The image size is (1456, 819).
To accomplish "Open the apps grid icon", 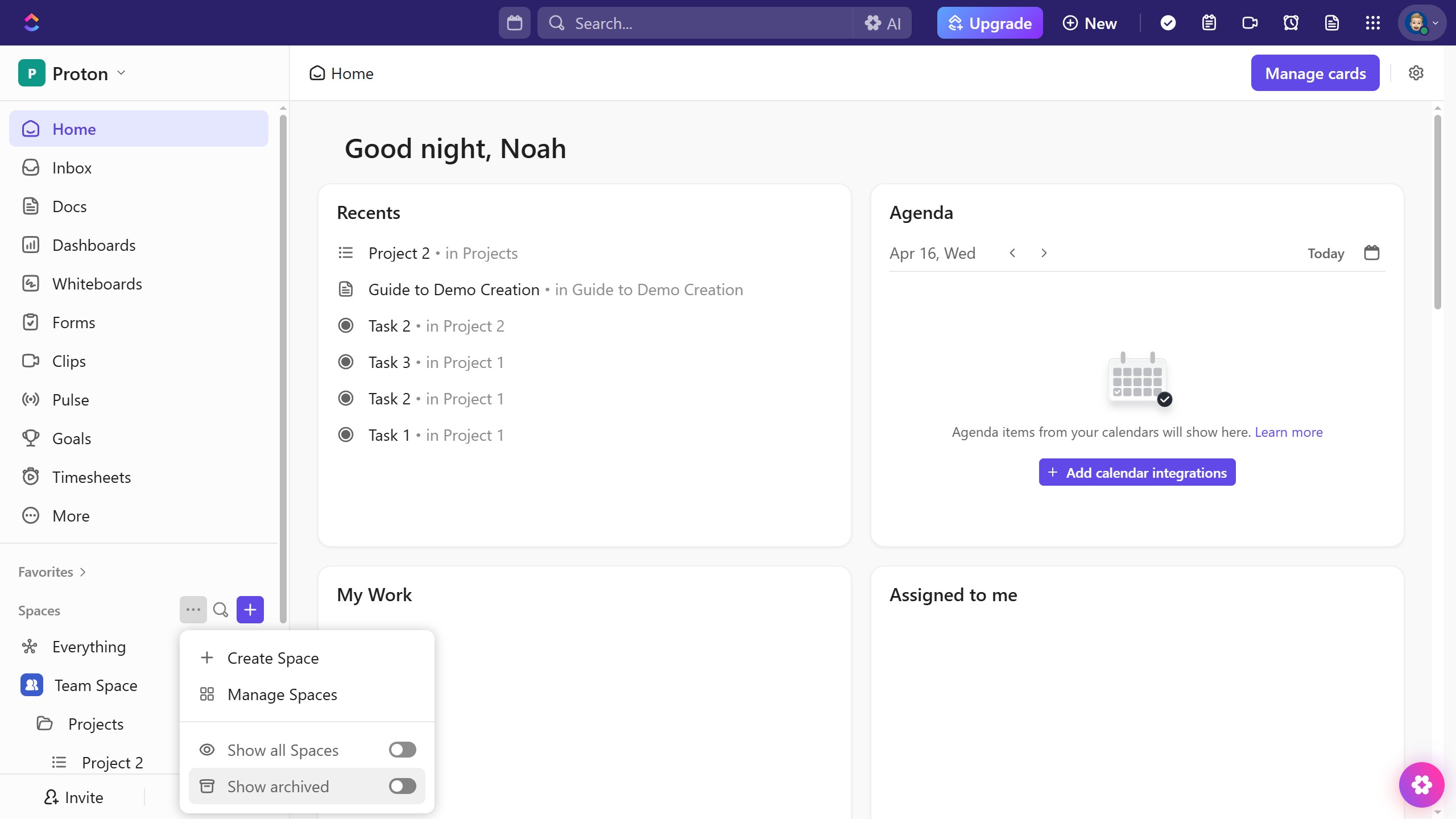I will [x=1372, y=23].
